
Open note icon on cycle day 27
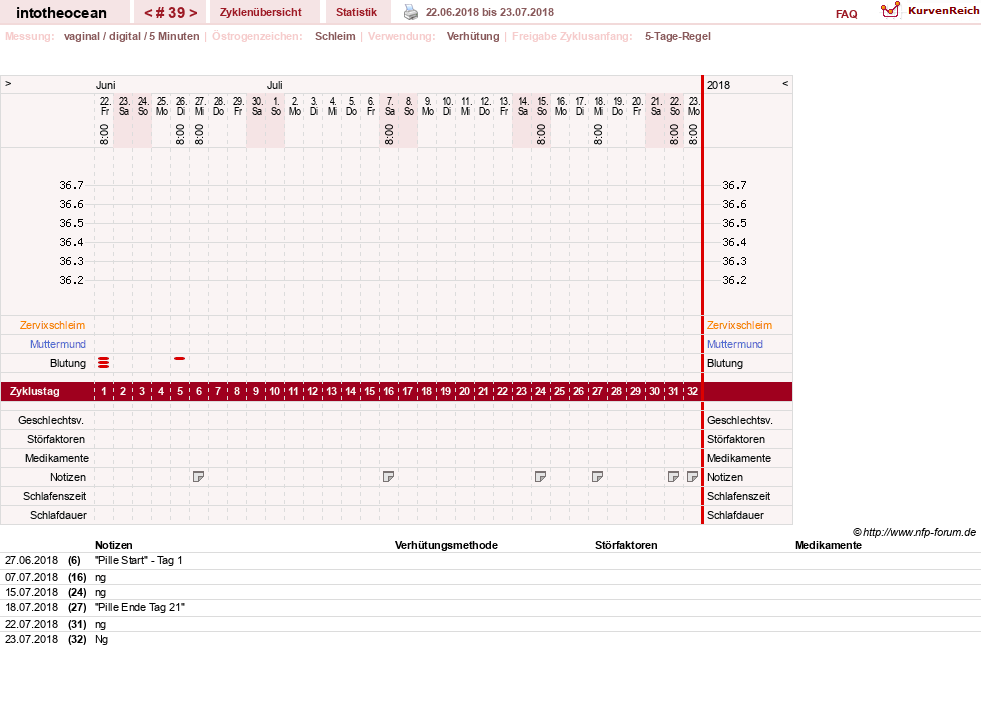point(597,477)
